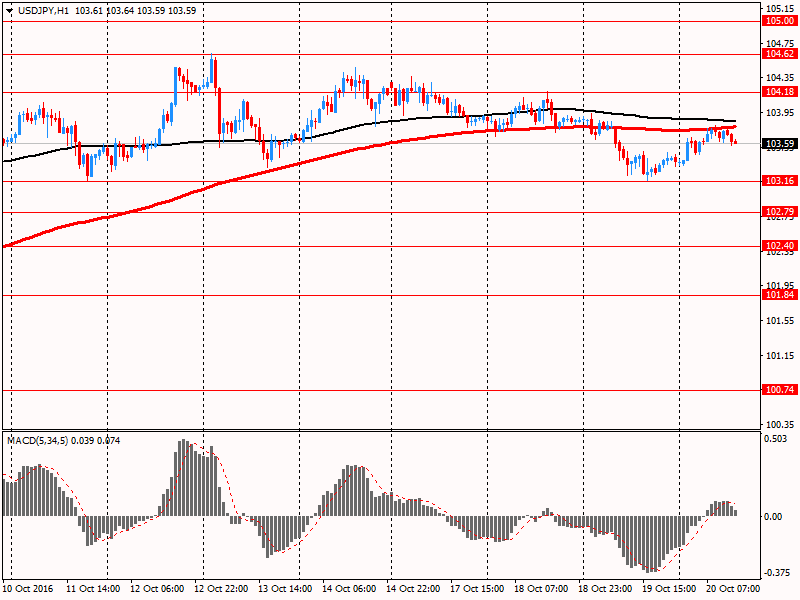Viewport: 800px width, 600px height.
Task: Select the 105.00 red price level label
Action: pyautogui.click(x=780, y=21)
